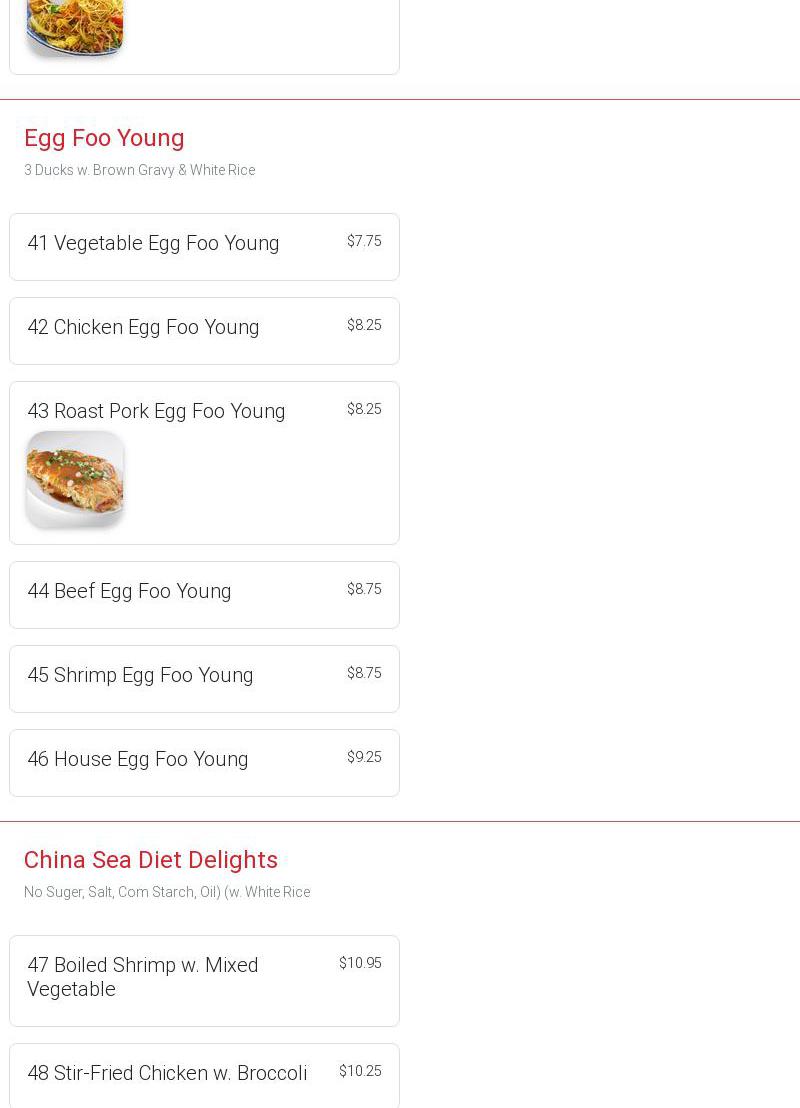Click the $8.75 price next to Beef Egg Foo Young

[364, 589]
